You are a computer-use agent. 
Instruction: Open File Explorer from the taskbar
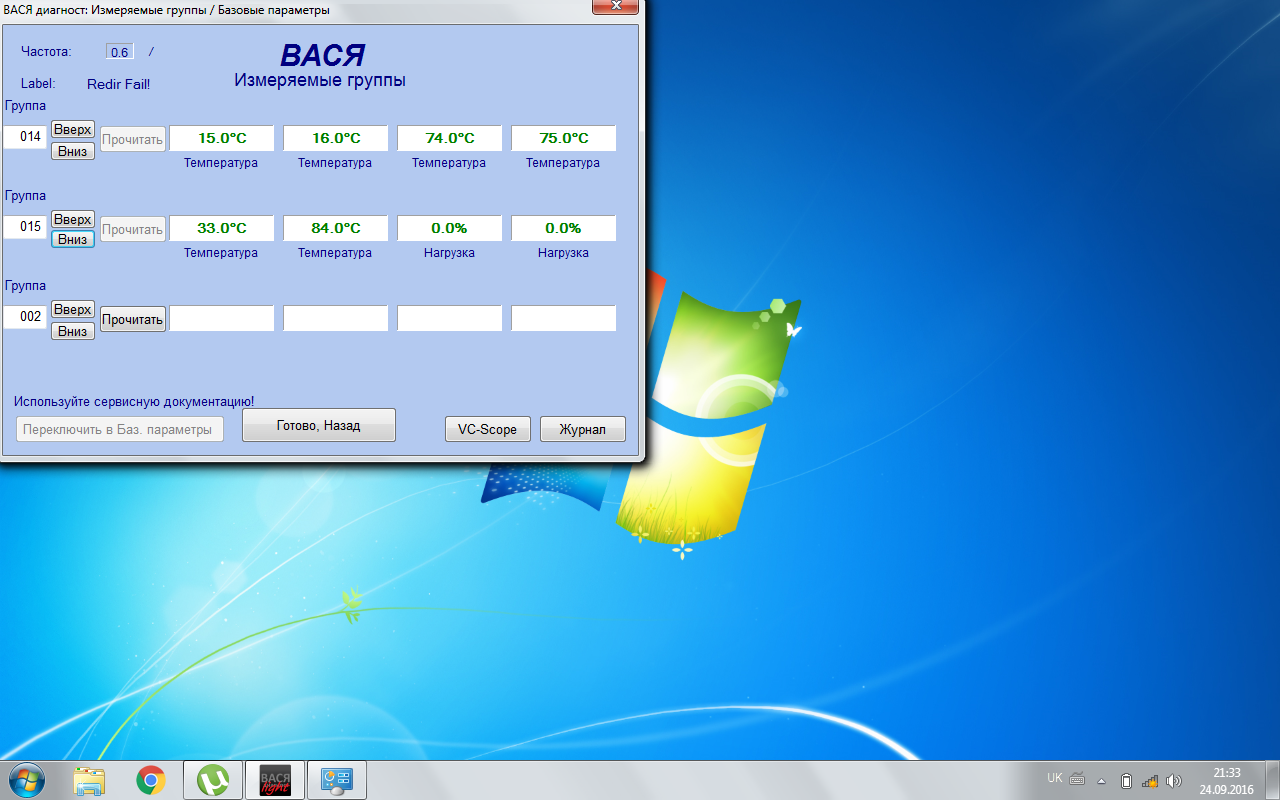(x=89, y=780)
